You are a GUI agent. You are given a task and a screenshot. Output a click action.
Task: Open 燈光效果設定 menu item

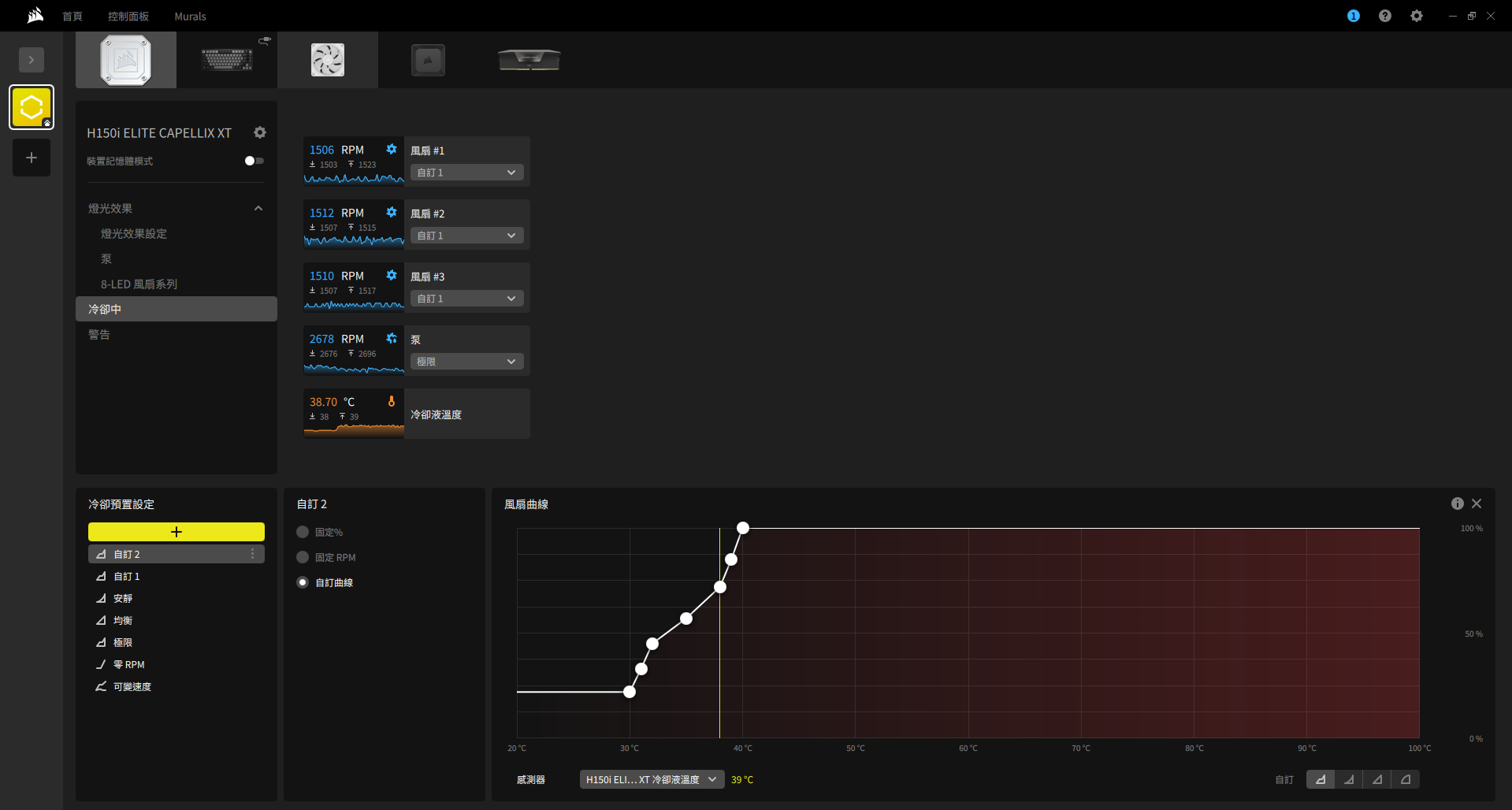pos(134,233)
